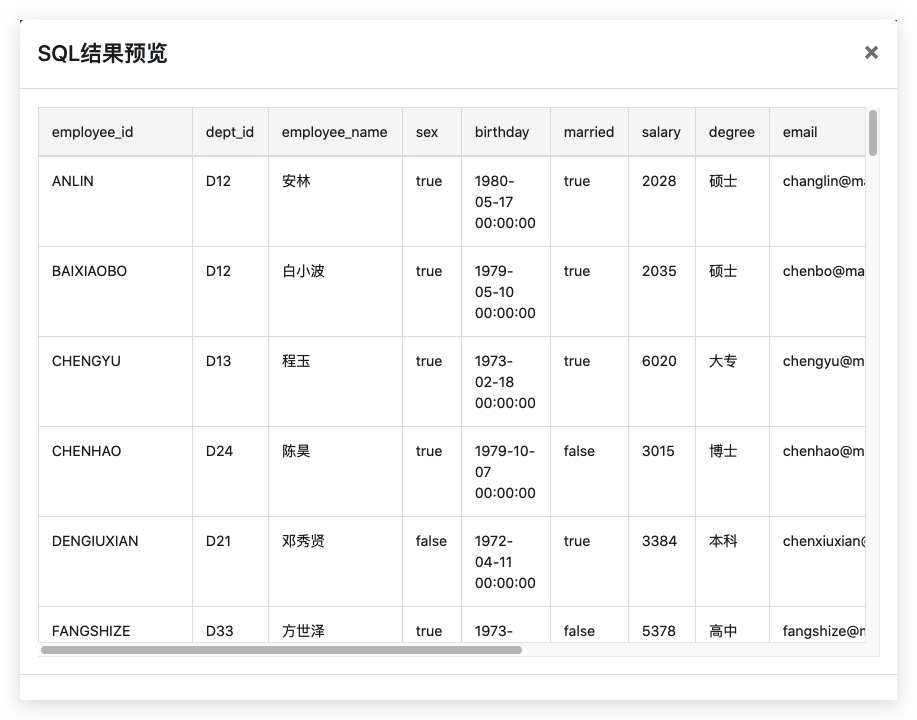Click the dept_id column header

pyautogui.click(x=230, y=132)
